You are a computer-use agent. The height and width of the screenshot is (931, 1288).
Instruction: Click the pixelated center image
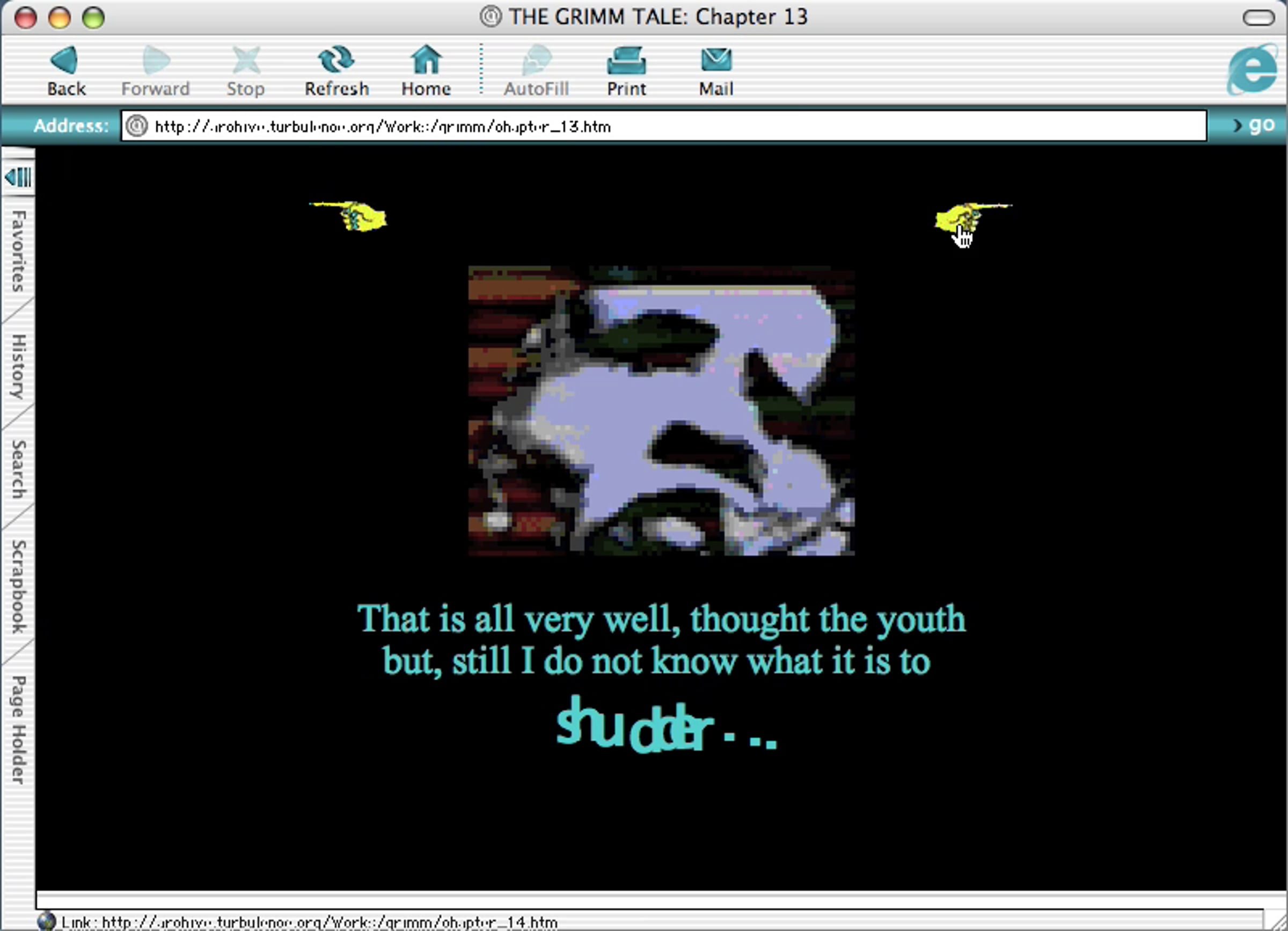point(662,410)
